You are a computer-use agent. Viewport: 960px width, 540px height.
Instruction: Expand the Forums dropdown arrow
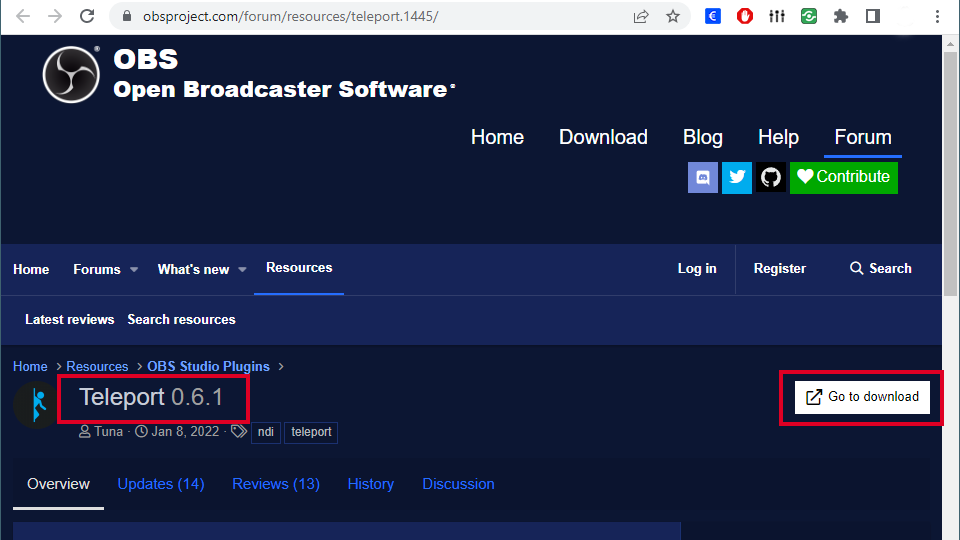click(134, 269)
